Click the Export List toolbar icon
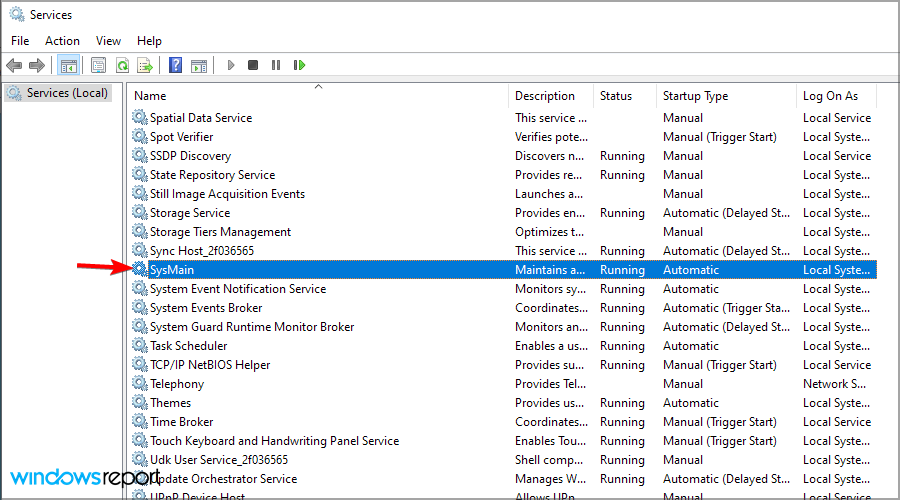The image size is (900, 500). point(145,65)
